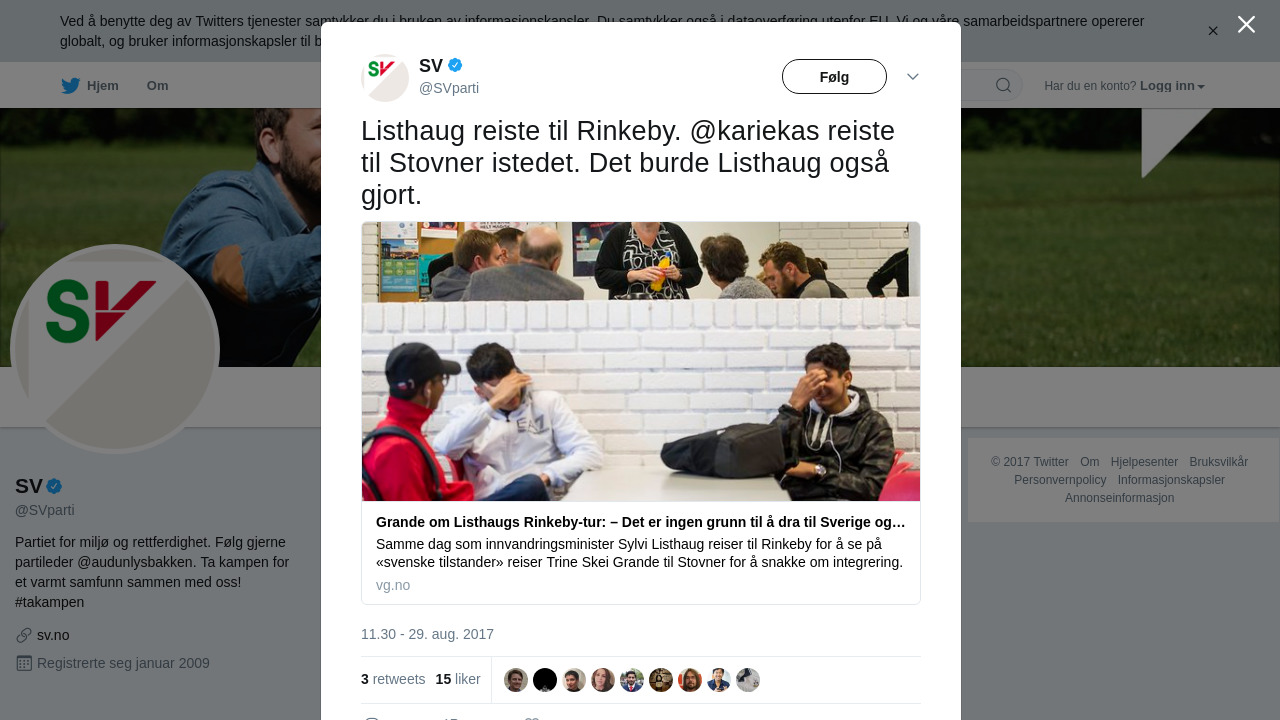
Task: Click the first liker avatar
Action: [516, 680]
